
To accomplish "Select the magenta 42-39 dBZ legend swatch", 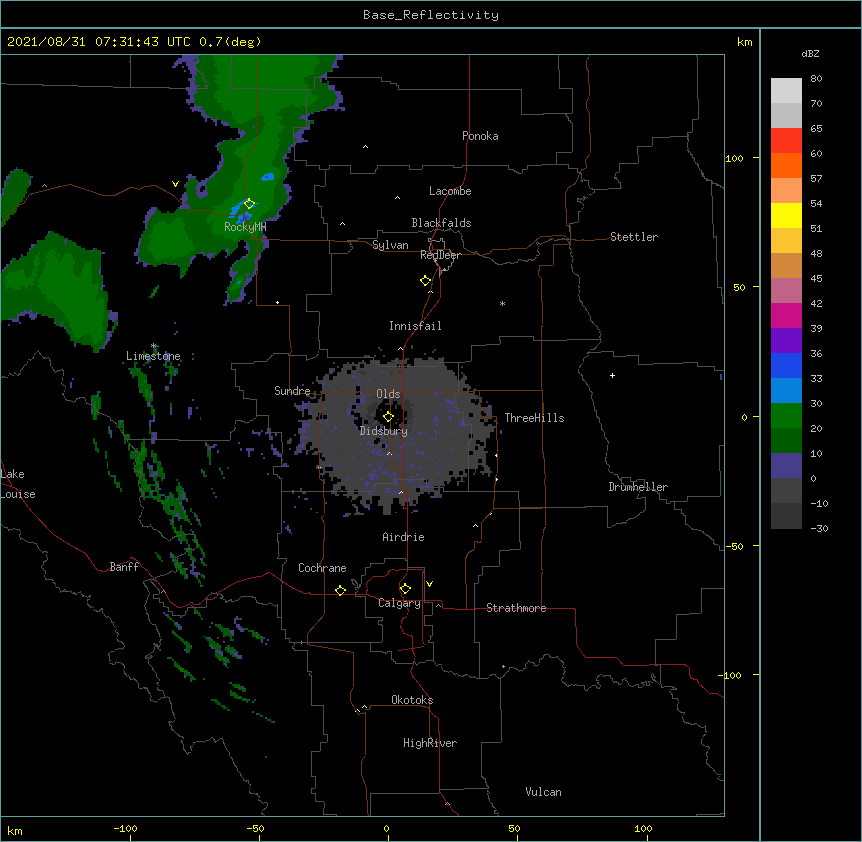I will pos(786,315).
